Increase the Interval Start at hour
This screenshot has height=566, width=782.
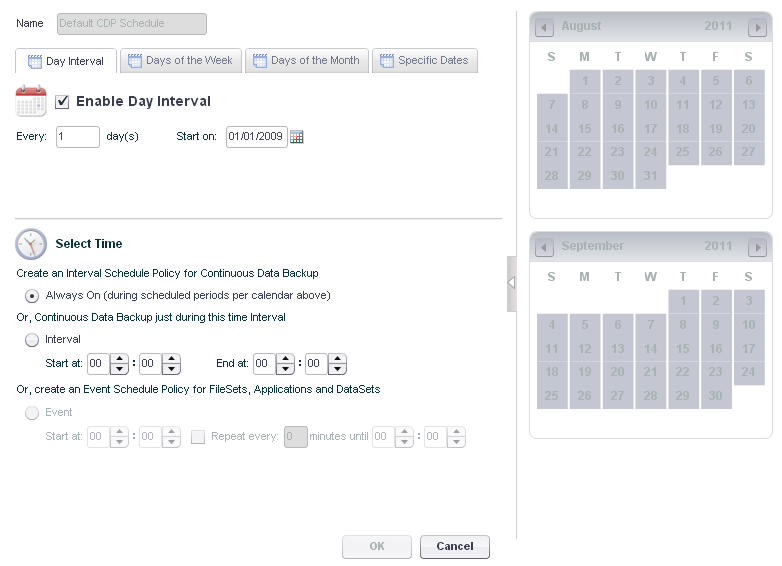pos(119,359)
